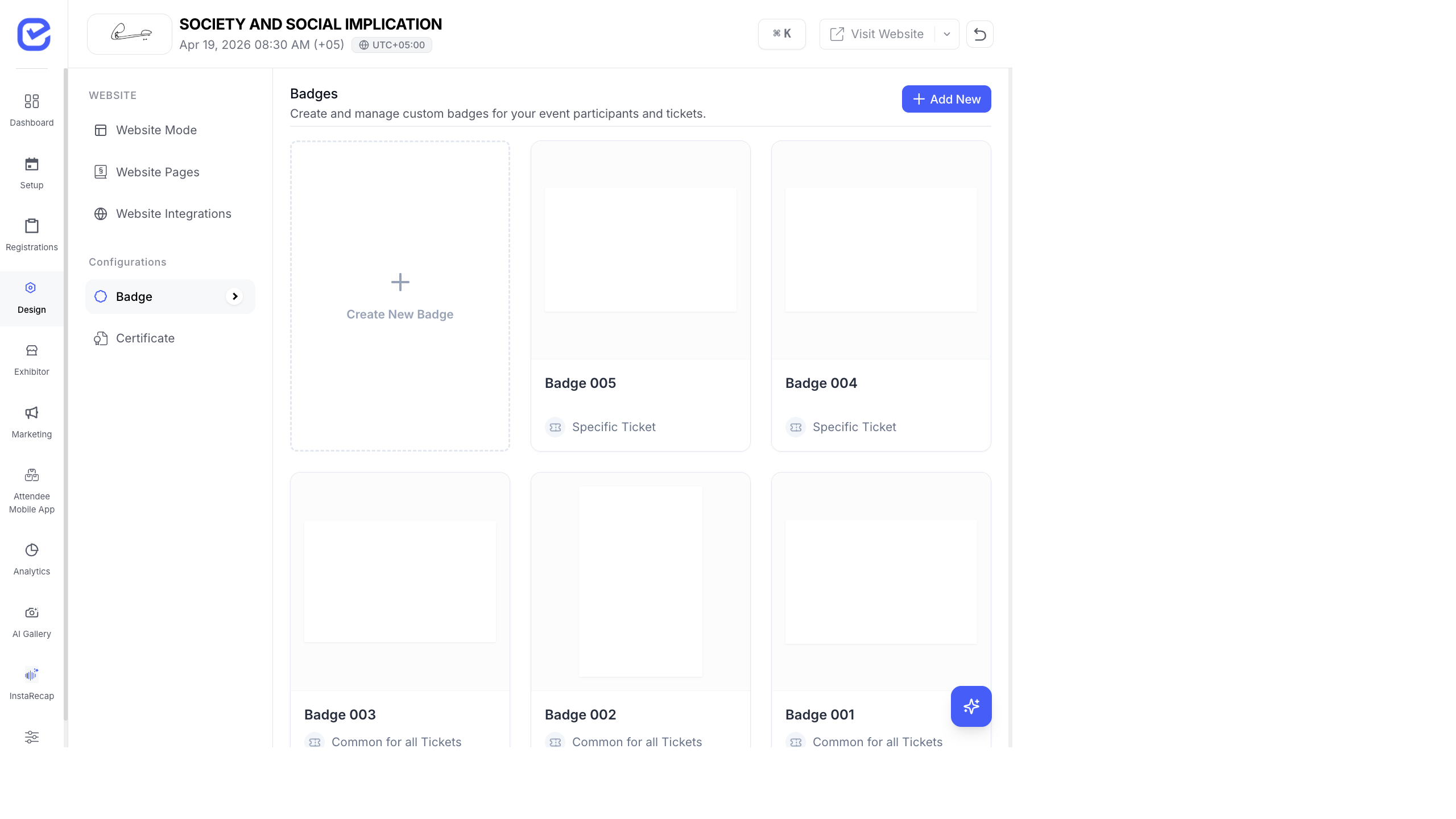The height and width of the screenshot is (819, 1456).
Task: Select Website Pages menu item
Action: (158, 172)
